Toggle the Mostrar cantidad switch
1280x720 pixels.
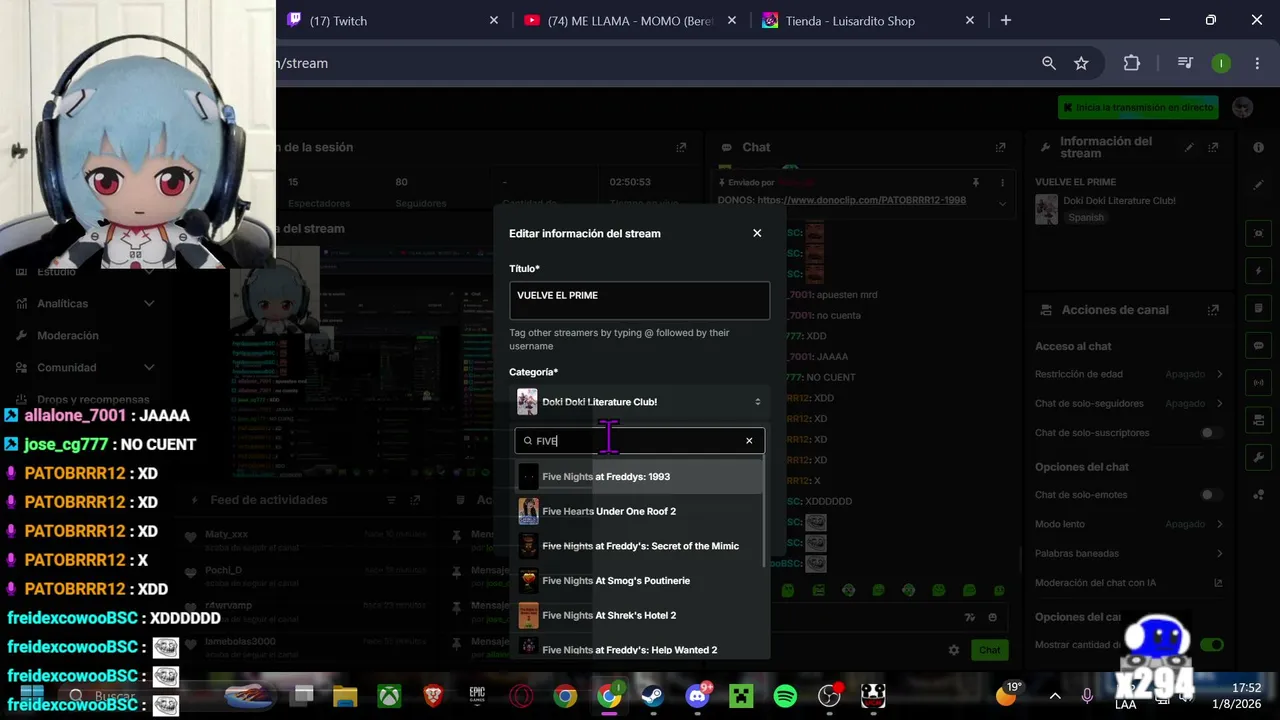1212,645
